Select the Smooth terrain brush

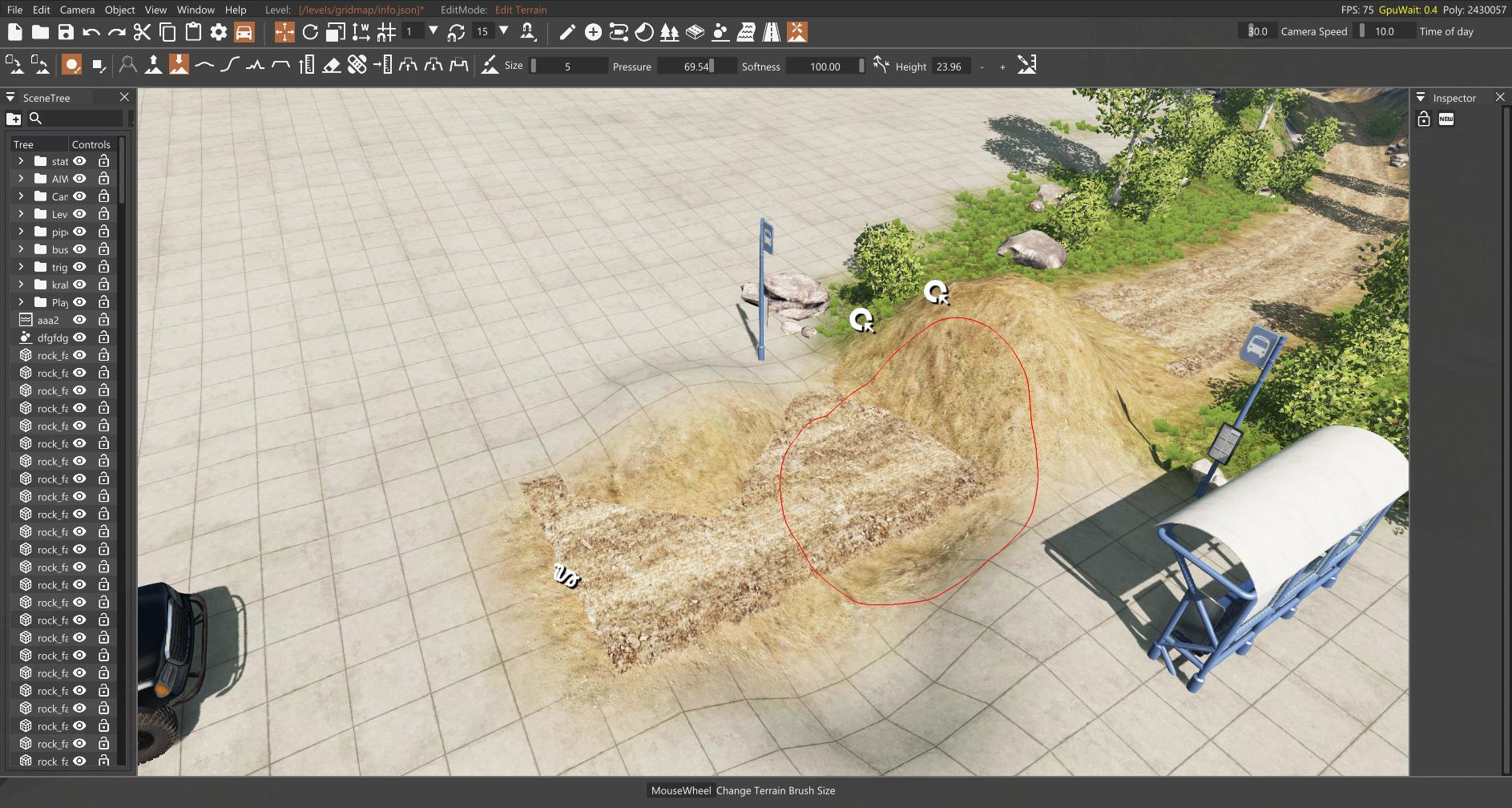pos(204,65)
